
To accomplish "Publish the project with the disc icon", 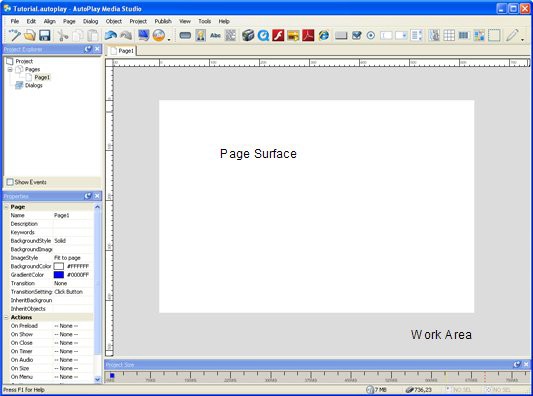I will click(x=158, y=35).
